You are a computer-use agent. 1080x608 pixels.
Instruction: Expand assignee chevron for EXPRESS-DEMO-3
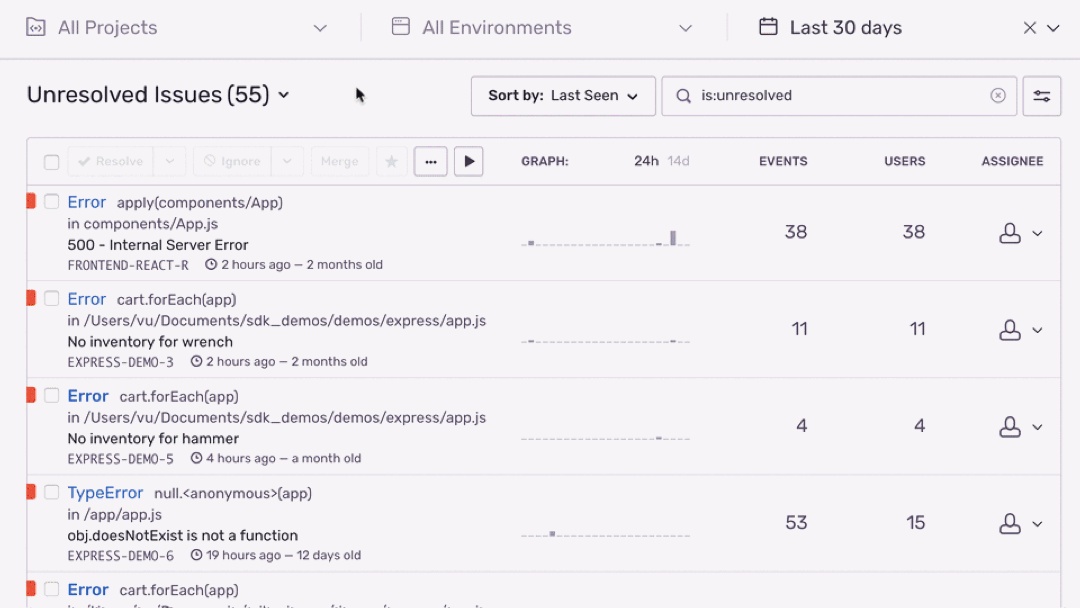click(x=1037, y=331)
